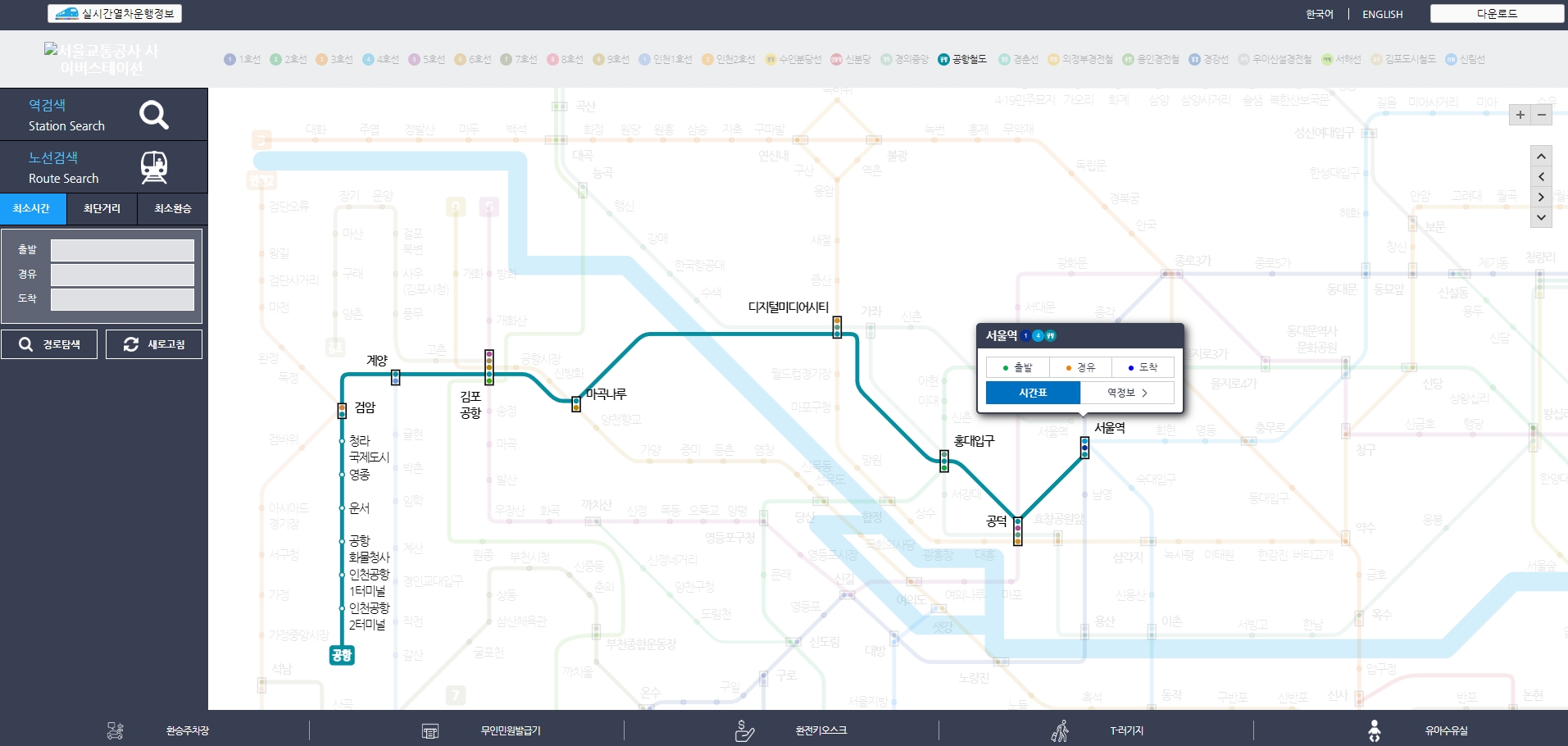The height and width of the screenshot is (746, 1568).
Task: Zoom in the map with plus button
Action: [1520, 115]
